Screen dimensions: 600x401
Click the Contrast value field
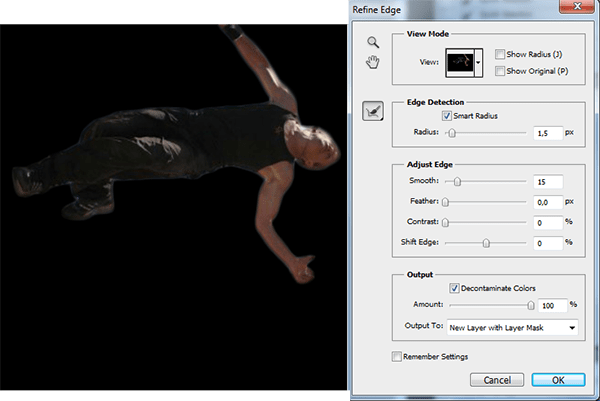[548, 223]
